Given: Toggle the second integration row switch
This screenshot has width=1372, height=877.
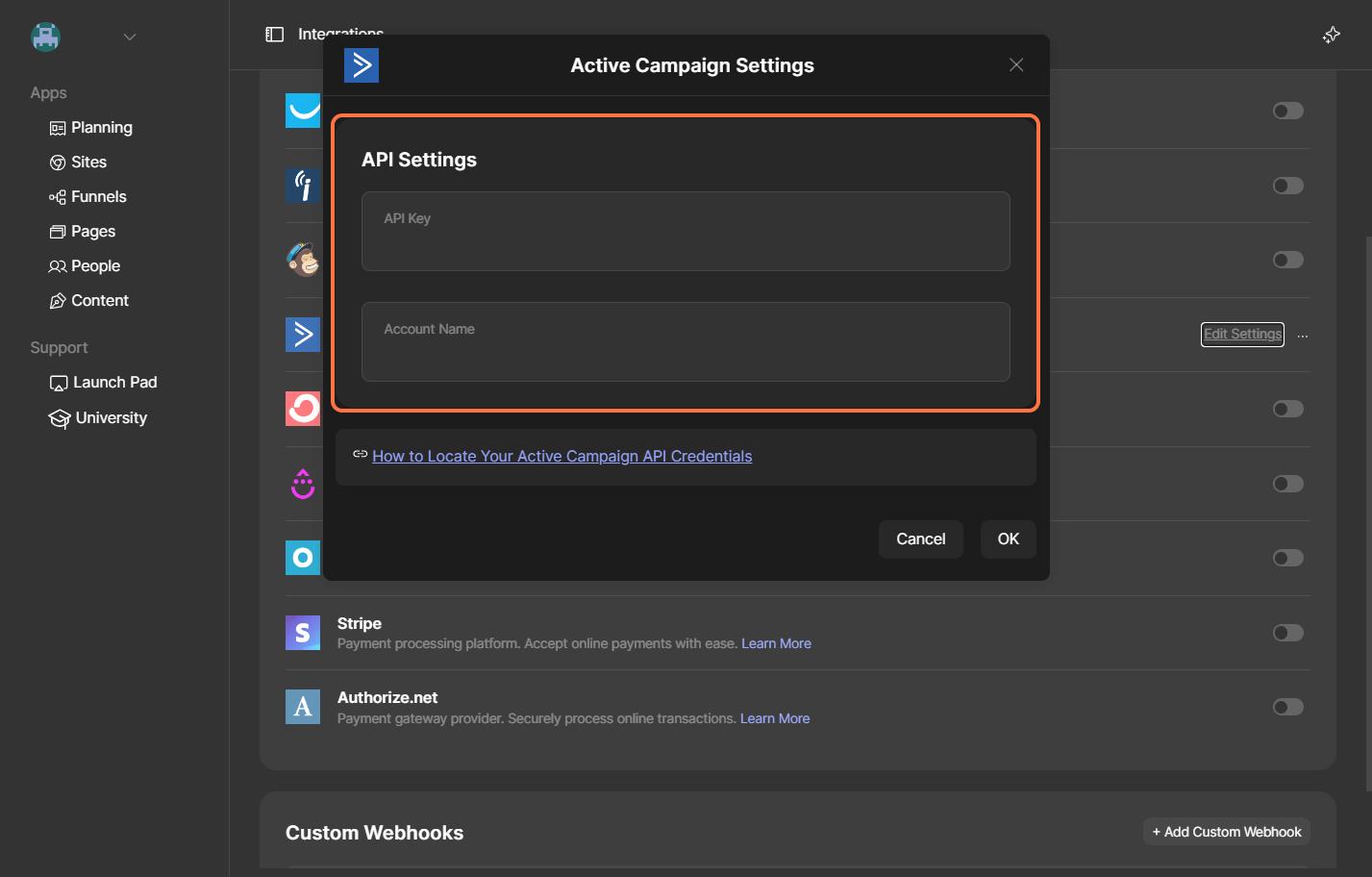Looking at the screenshot, I should (1288, 186).
